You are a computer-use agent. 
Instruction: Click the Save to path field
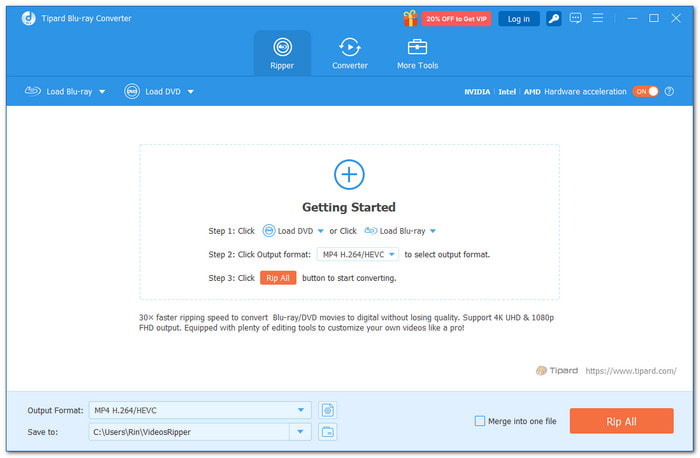(189, 432)
